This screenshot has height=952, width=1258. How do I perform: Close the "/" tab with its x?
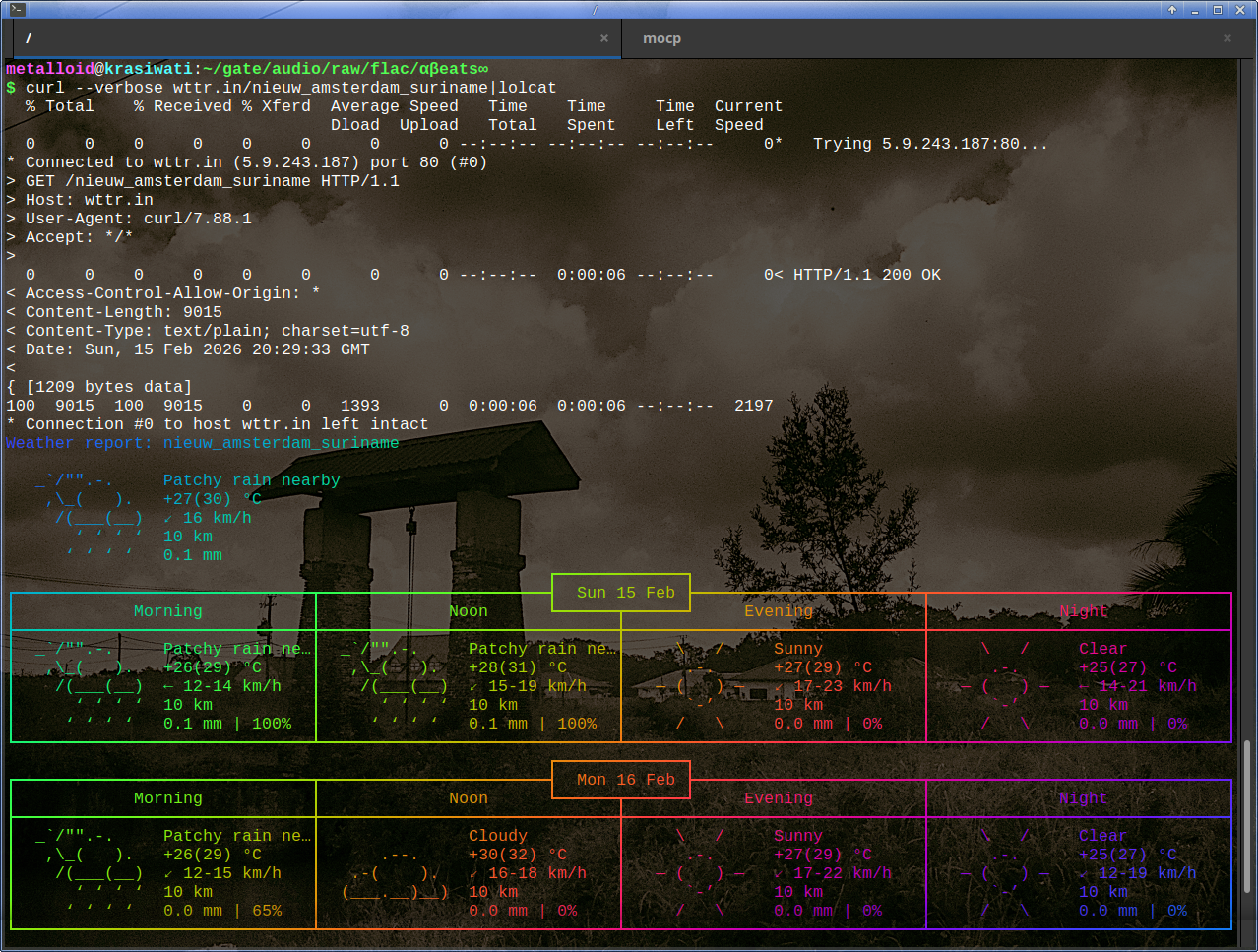pos(604,38)
